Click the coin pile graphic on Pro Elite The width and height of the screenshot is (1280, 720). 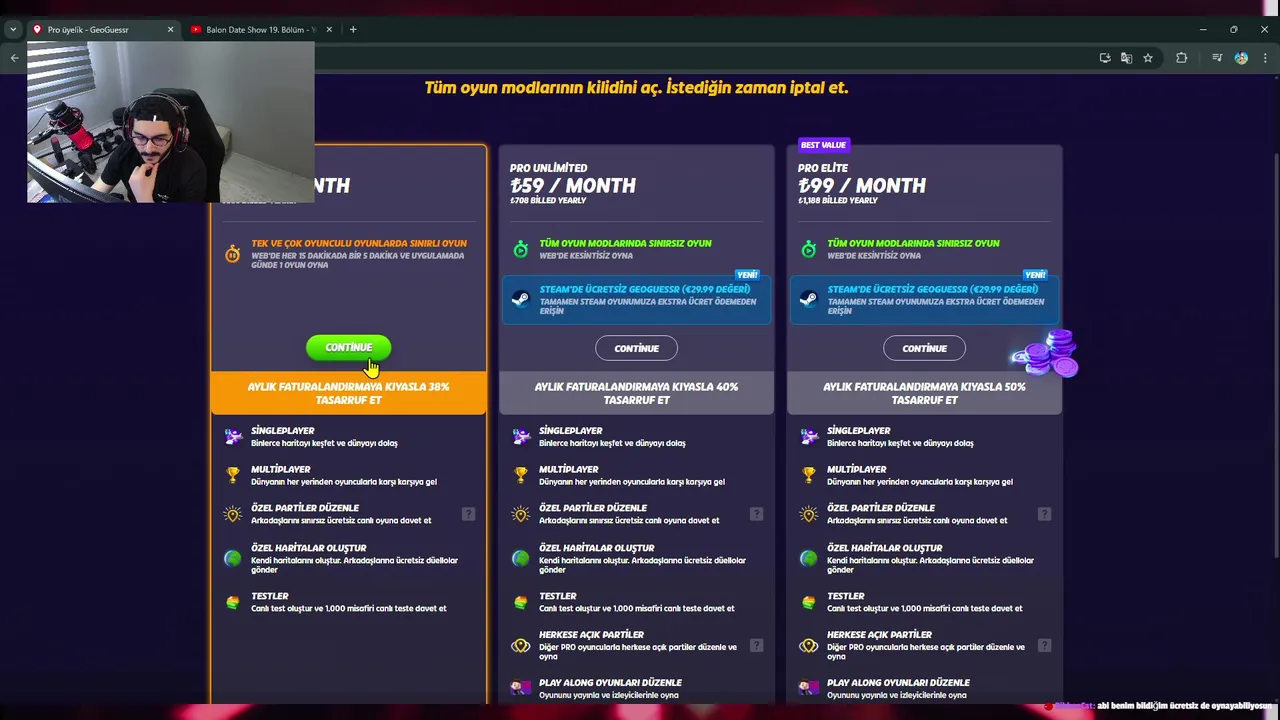click(1046, 354)
